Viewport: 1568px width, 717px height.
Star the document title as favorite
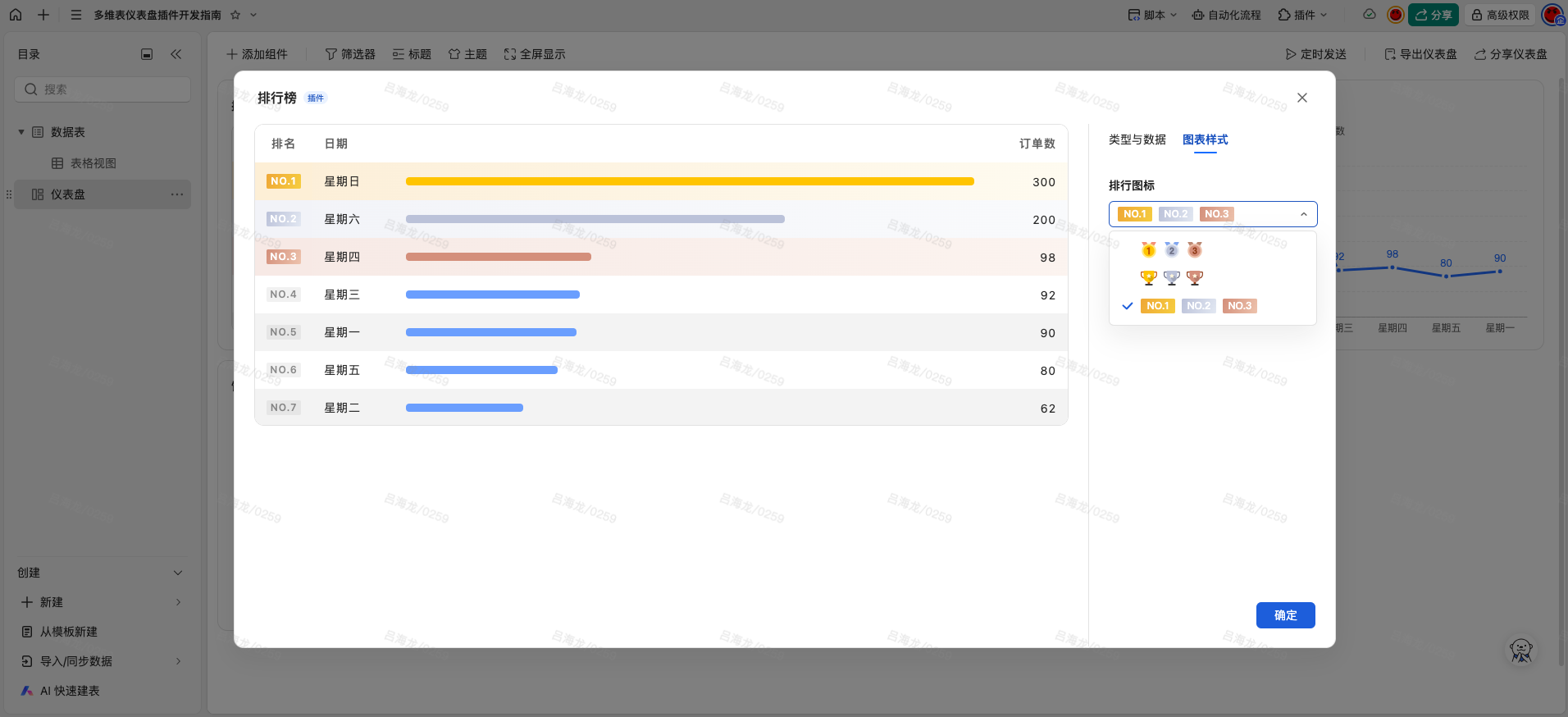(235, 15)
